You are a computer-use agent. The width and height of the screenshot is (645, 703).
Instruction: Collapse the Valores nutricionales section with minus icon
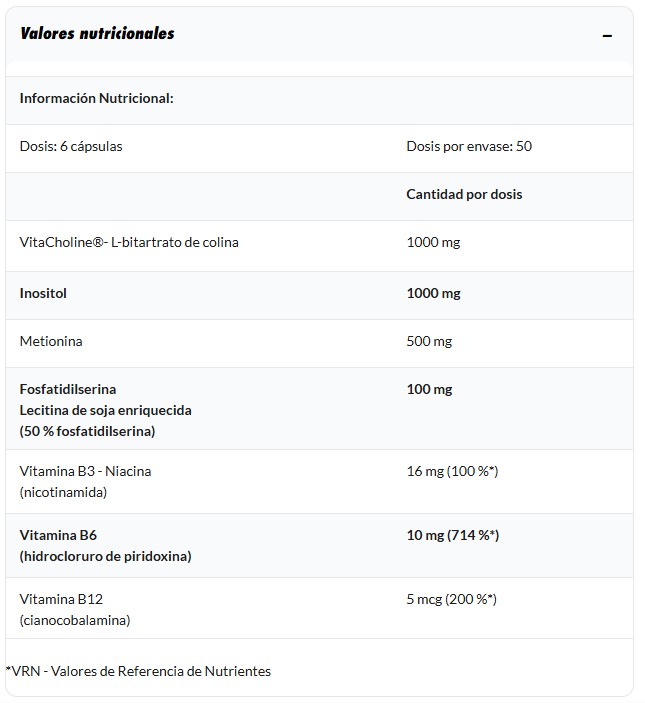[607, 36]
